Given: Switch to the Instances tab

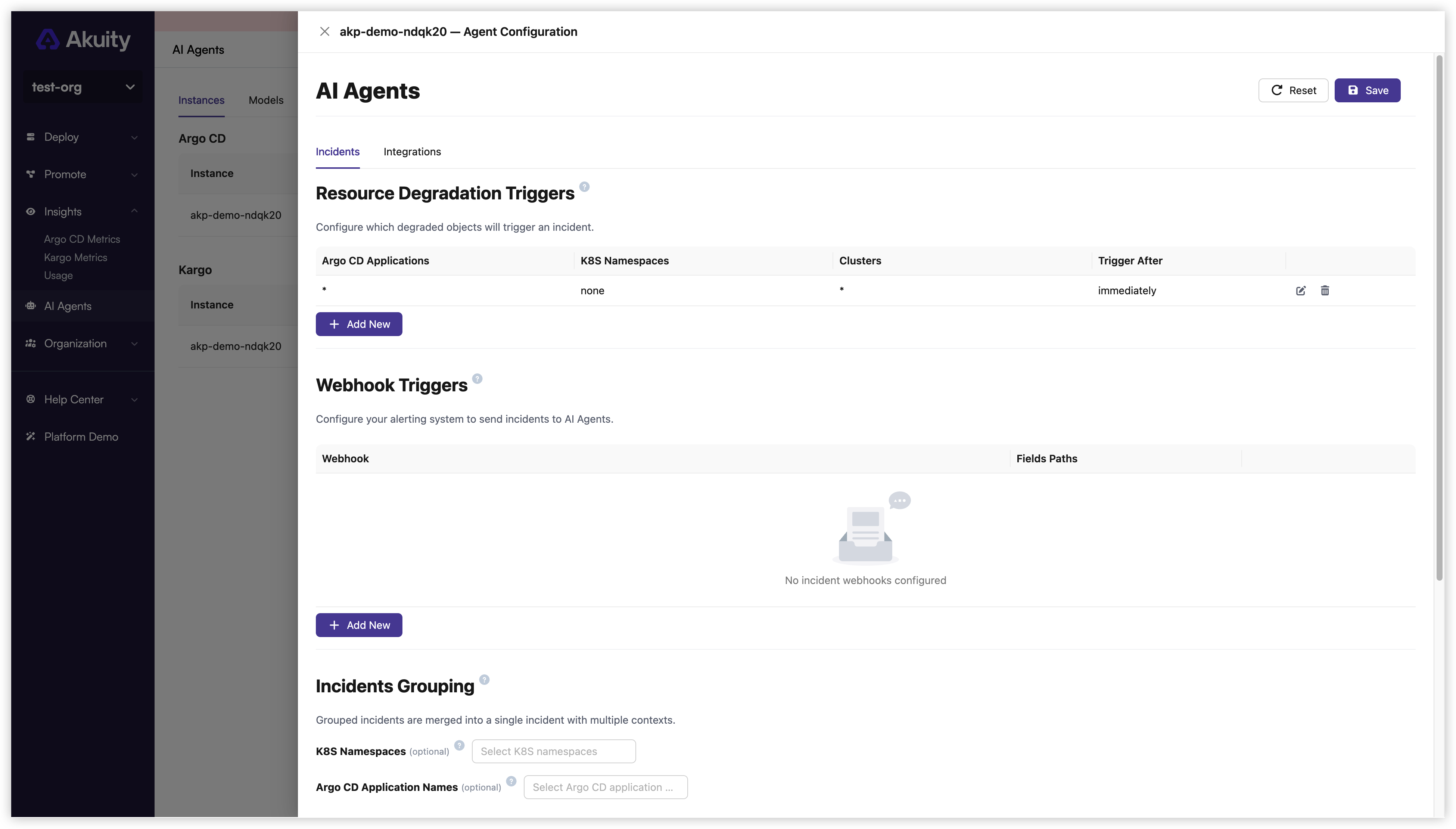Looking at the screenshot, I should pos(202,100).
